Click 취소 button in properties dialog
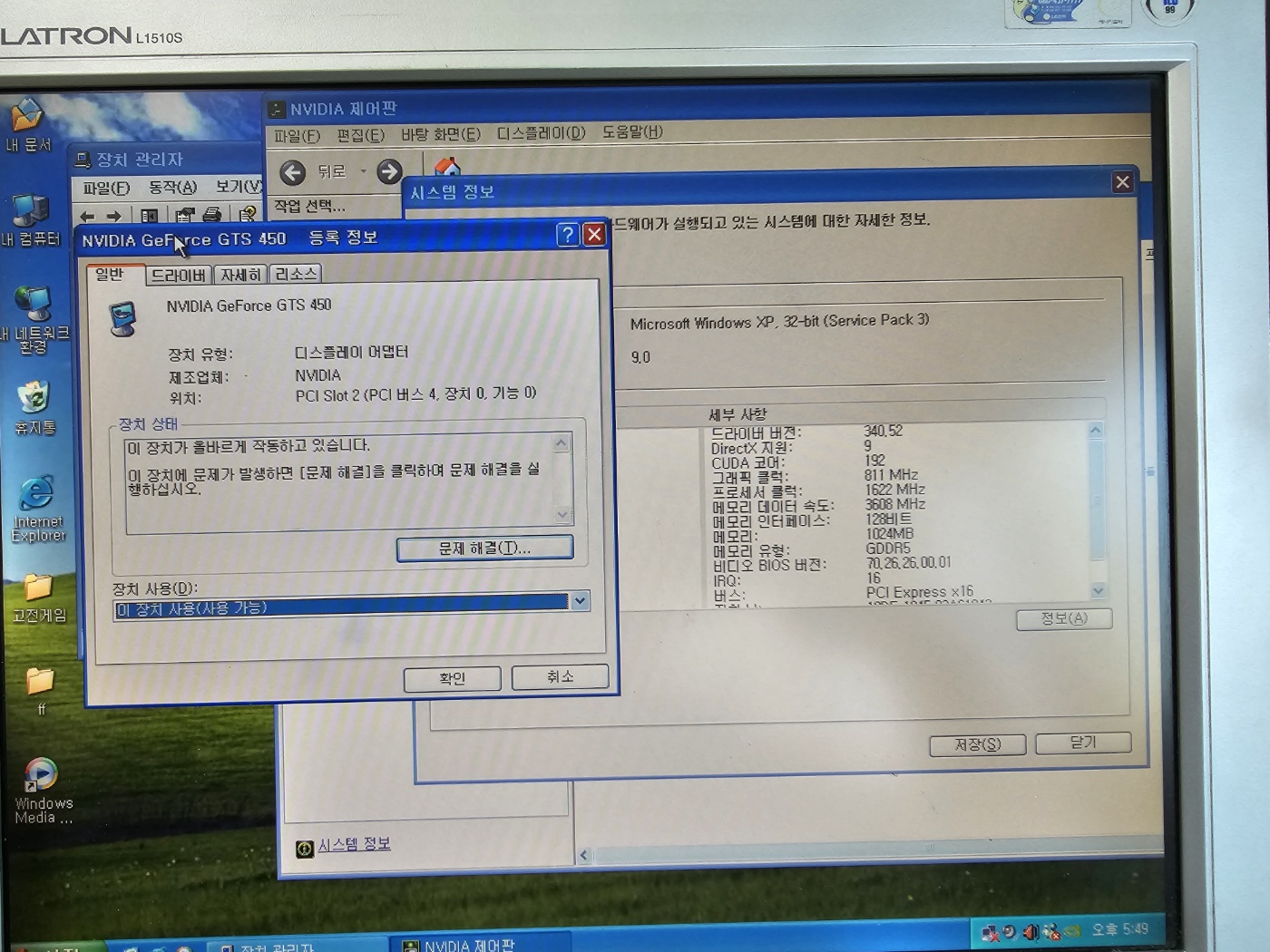The height and width of the screenshot is (952, 1270). tap(560, 676)
